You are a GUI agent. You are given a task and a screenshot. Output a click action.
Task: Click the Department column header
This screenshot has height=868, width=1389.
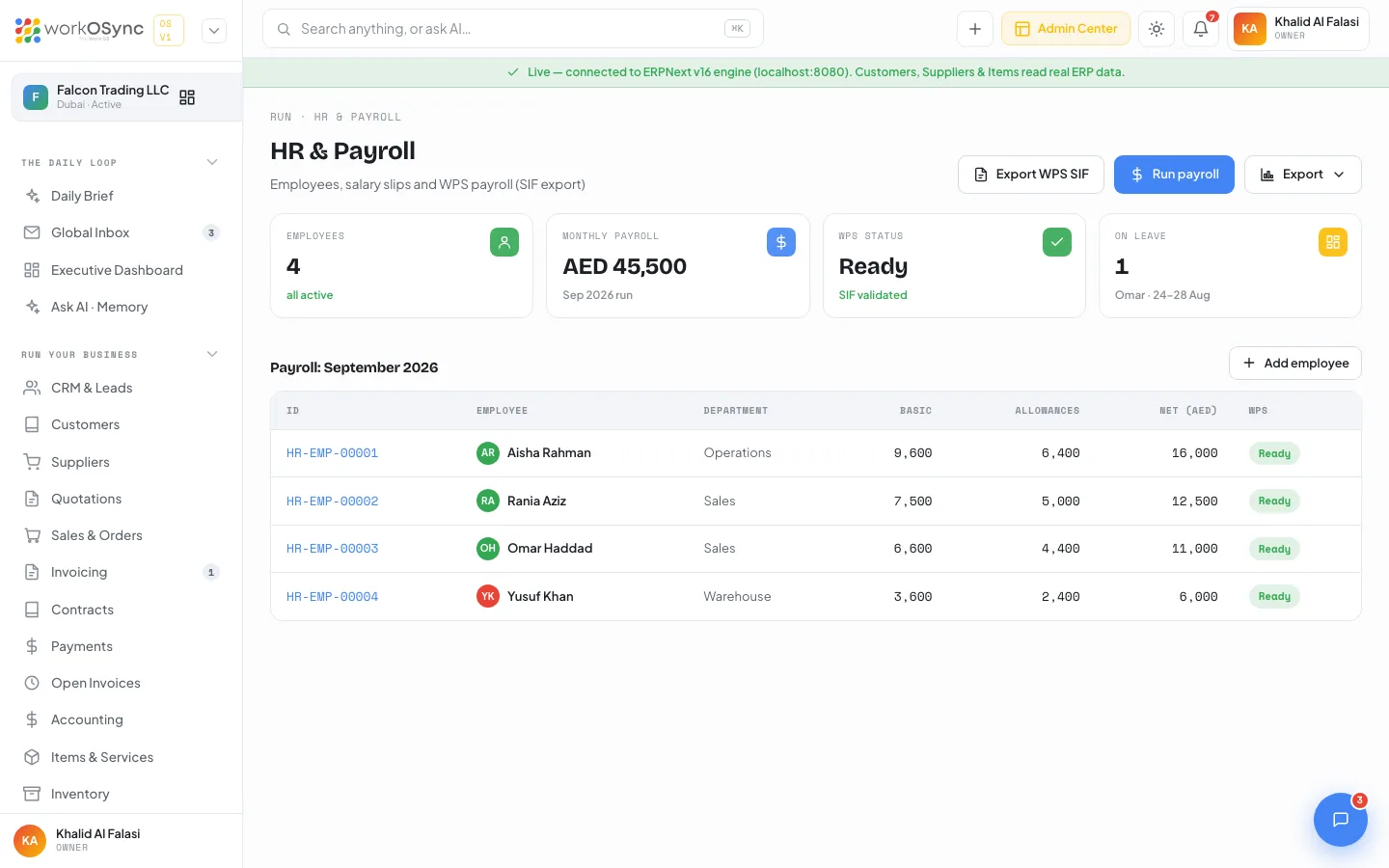pyautogui.click(x=735, y=411)
